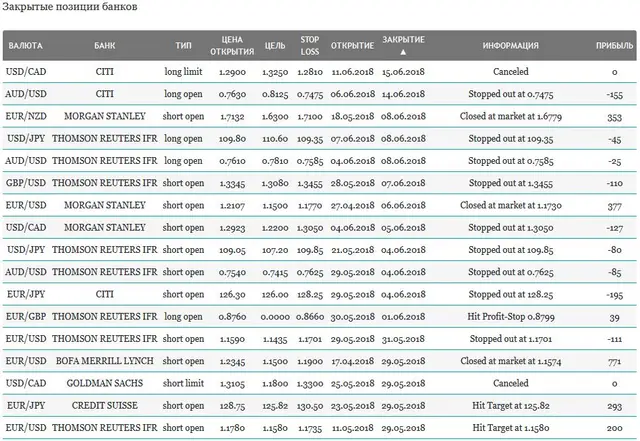Click the opening price 128.75
The image size is (640, 441).
tap(232, 406)
